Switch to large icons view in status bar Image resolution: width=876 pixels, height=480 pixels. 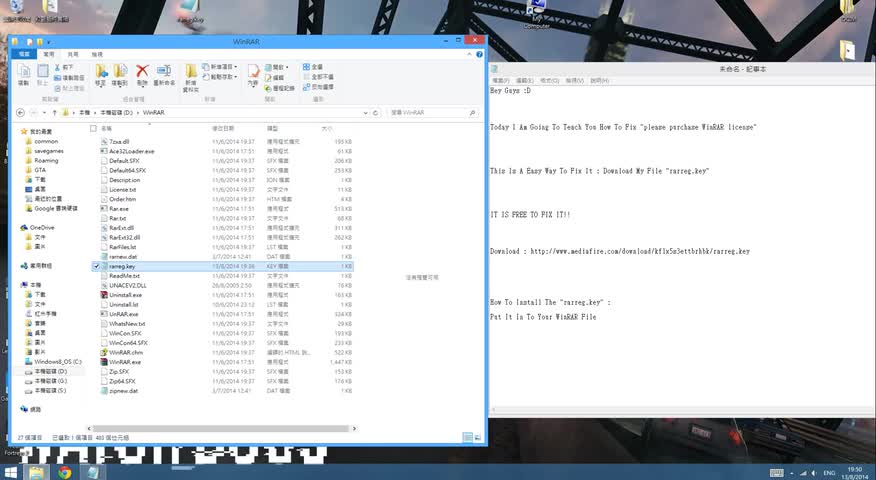coord(478,437)
